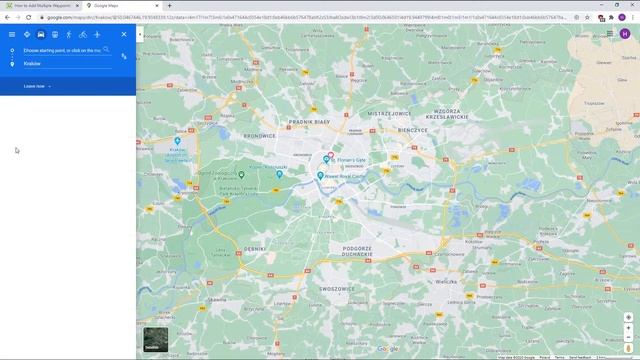
Task: Click the PRĄDNIK BIAŁY district label
Action: 309,122
